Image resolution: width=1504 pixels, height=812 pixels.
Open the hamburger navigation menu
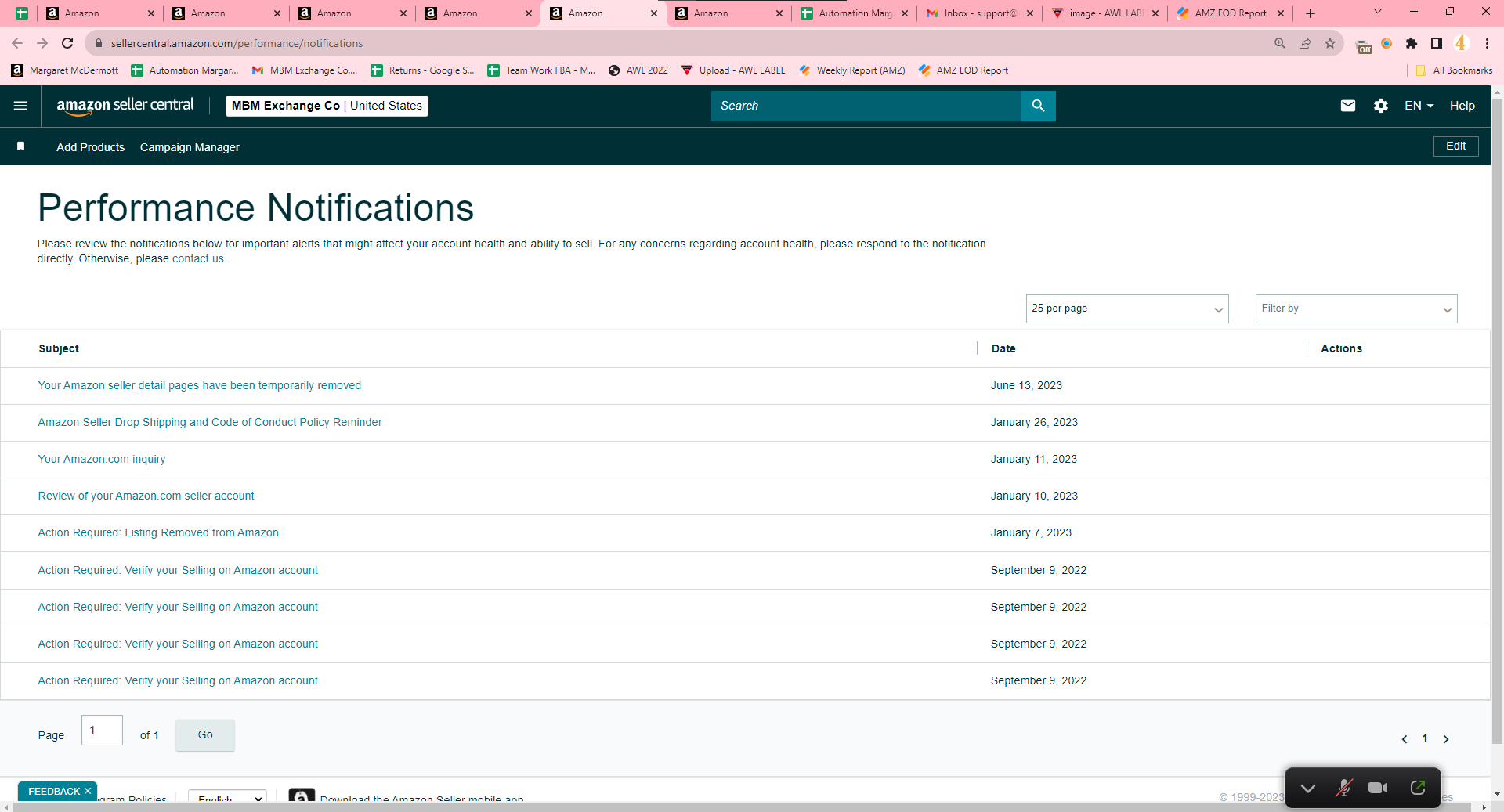click(x=20, y=106)
